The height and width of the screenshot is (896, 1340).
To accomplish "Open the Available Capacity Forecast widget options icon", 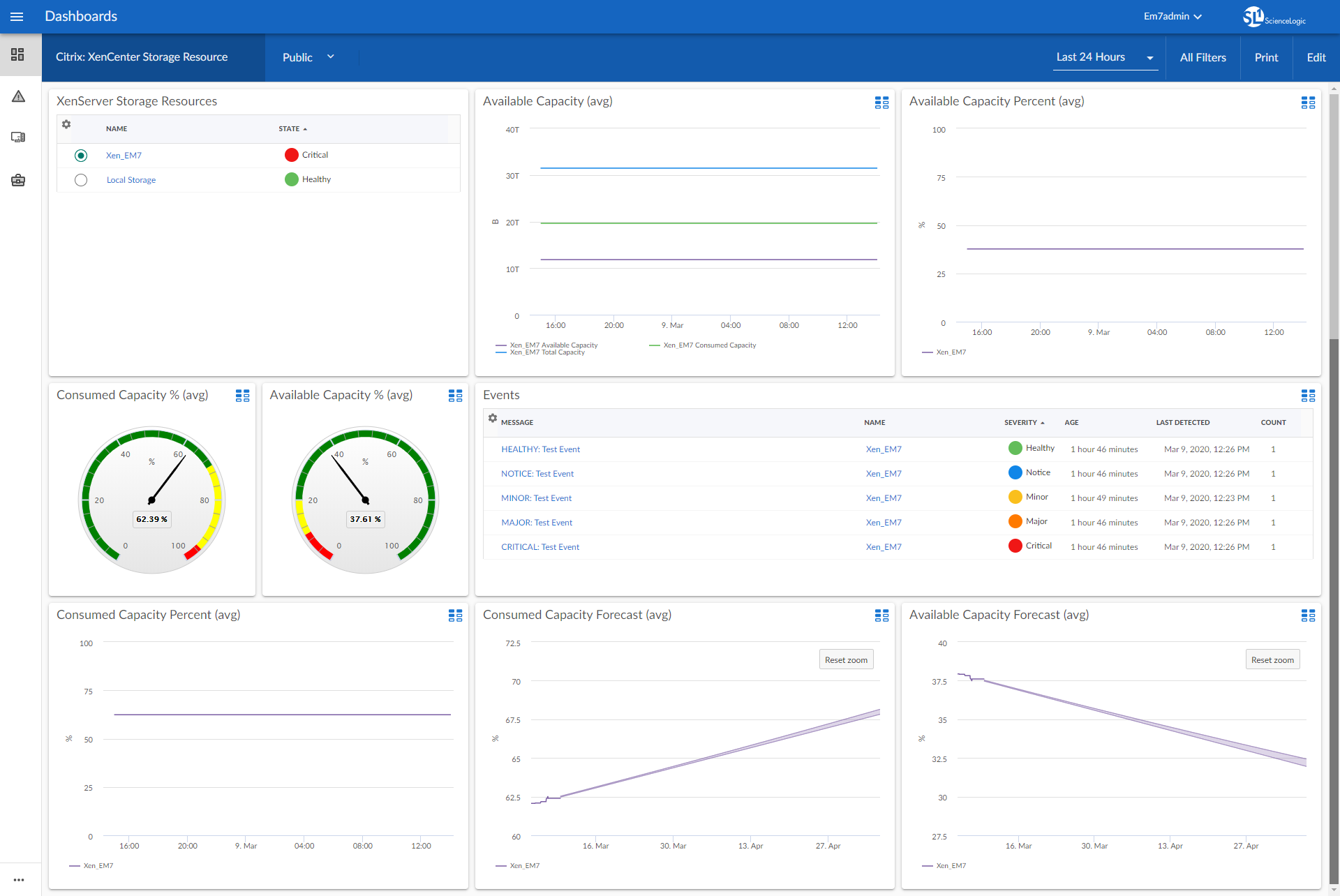I will coord(1308,615).
